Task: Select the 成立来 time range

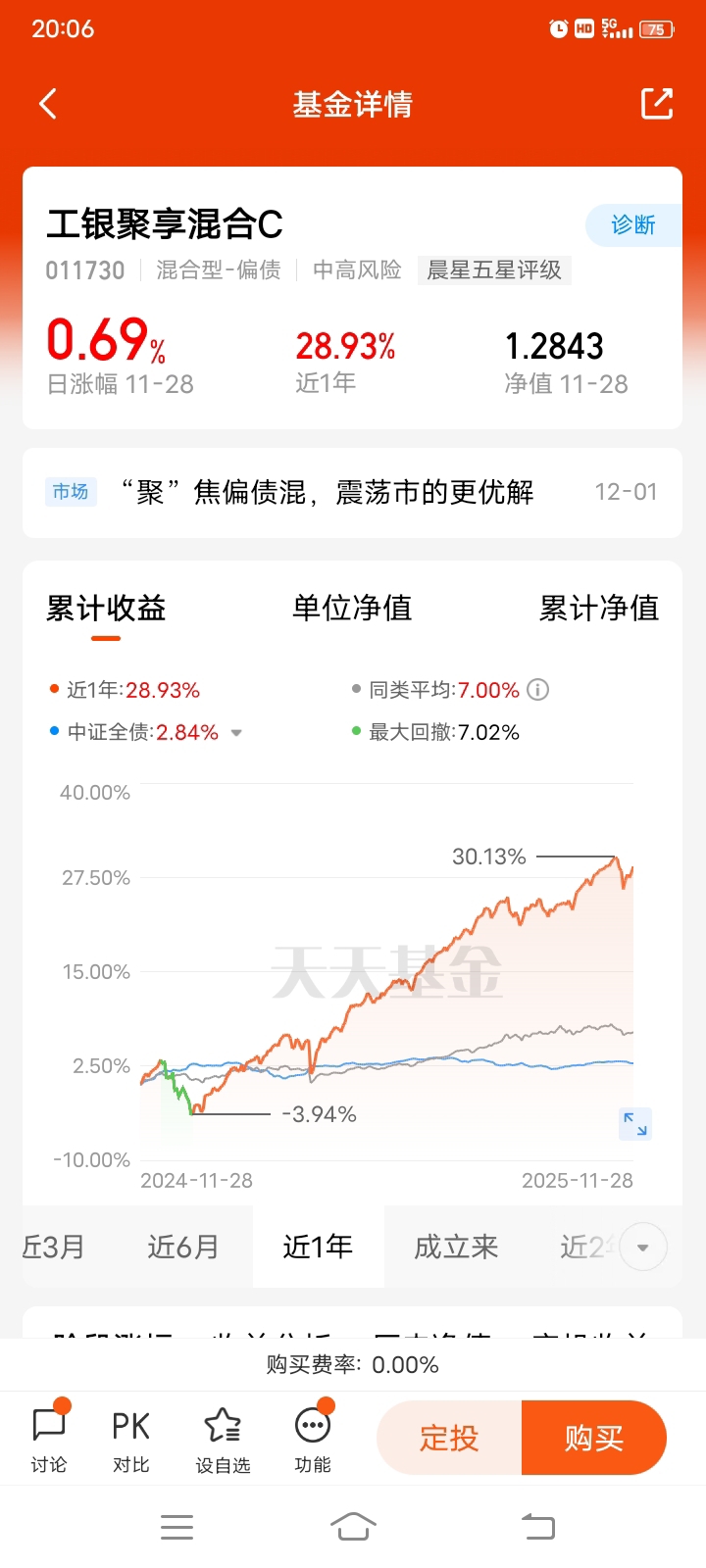Action: tap(456, 1247)
